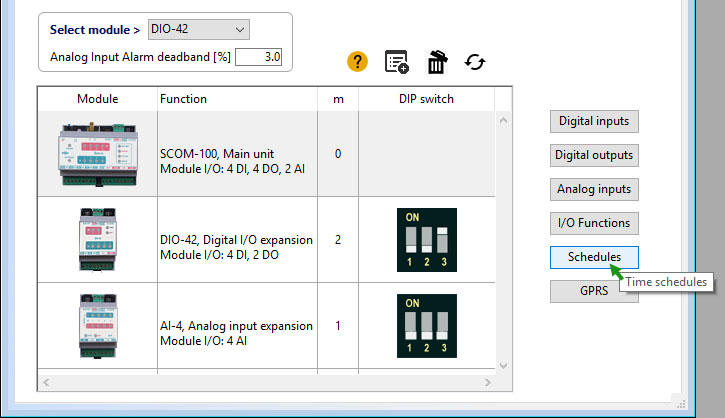The height and width of the screenshot is (418, 725).
Task: Click the table scroll left arrow
Action: (x=46, y=382)
